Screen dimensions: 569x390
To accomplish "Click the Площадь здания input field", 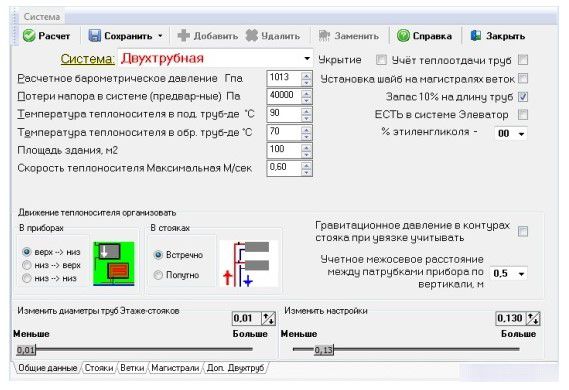I will point(284,150).
